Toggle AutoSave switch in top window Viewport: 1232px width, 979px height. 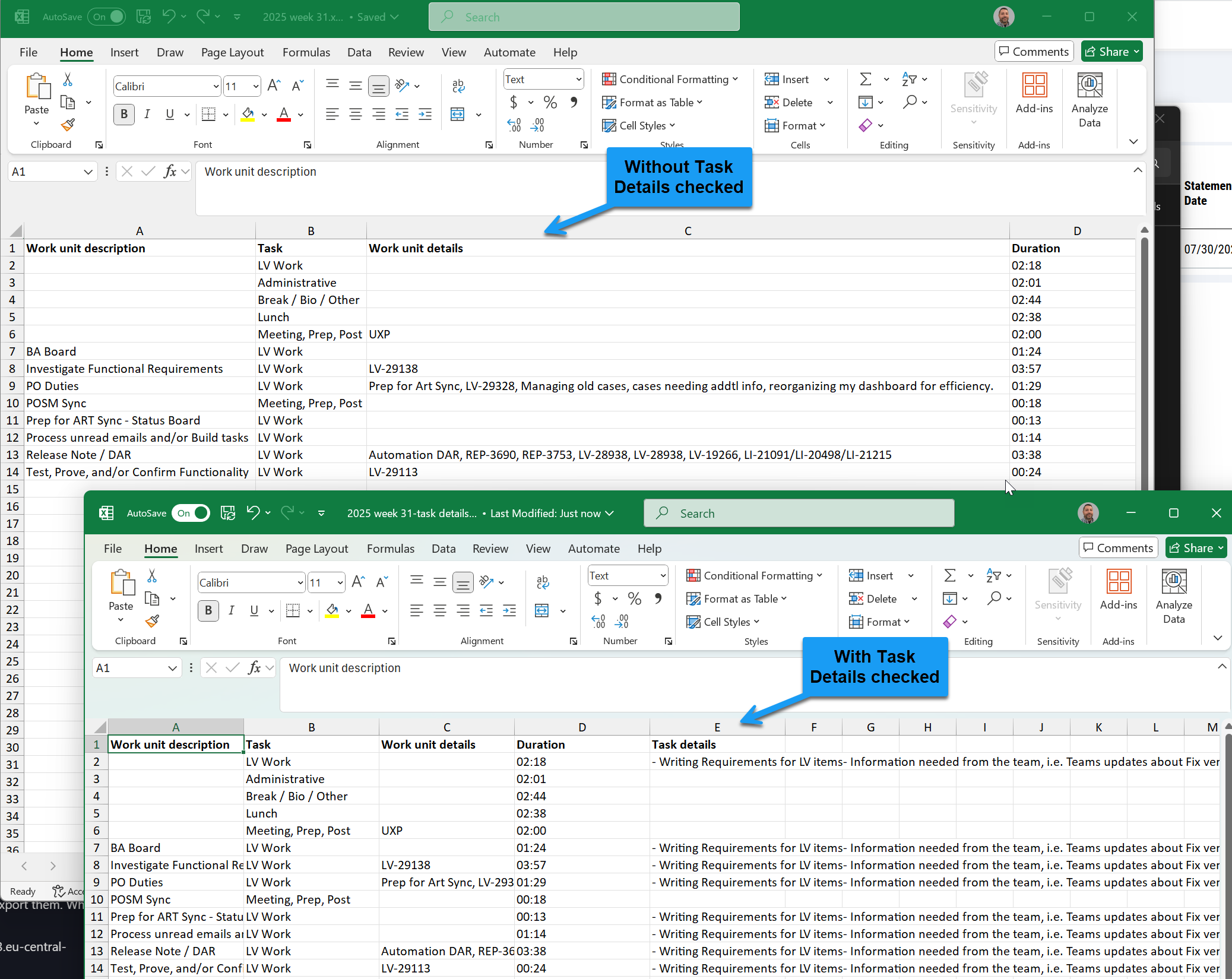tap(107, 17)
